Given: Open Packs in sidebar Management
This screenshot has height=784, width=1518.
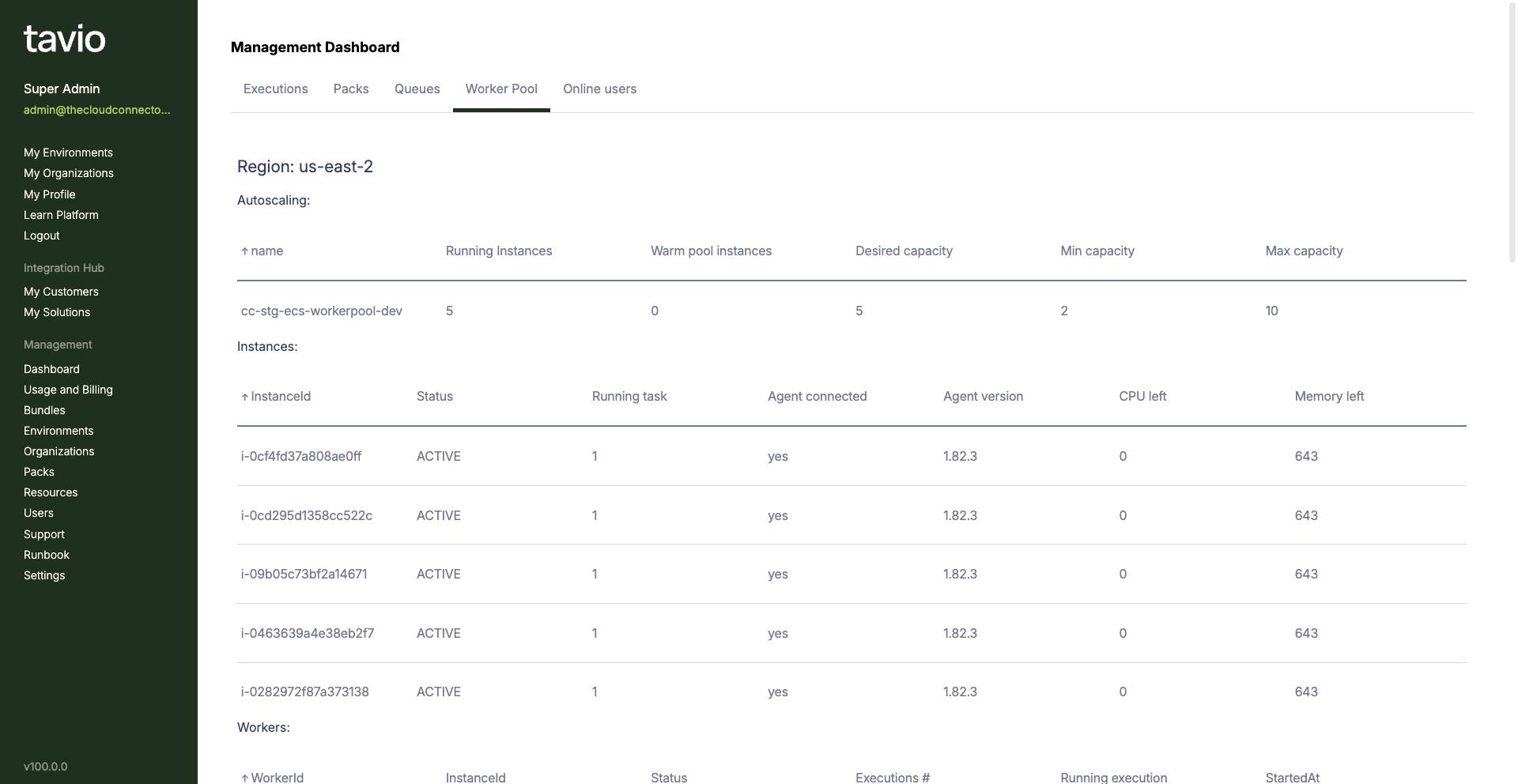Looking at the screenshot, I should (x=39, y=472).
